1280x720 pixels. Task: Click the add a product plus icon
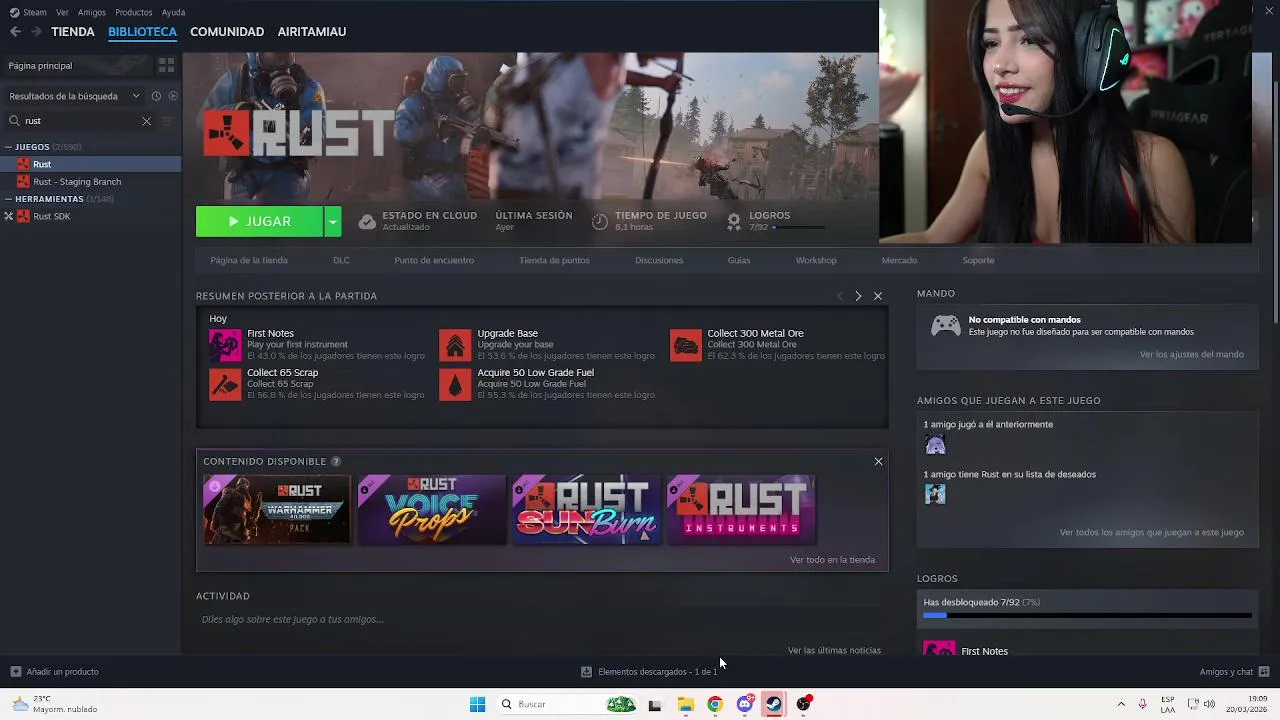tap(15, 672)
